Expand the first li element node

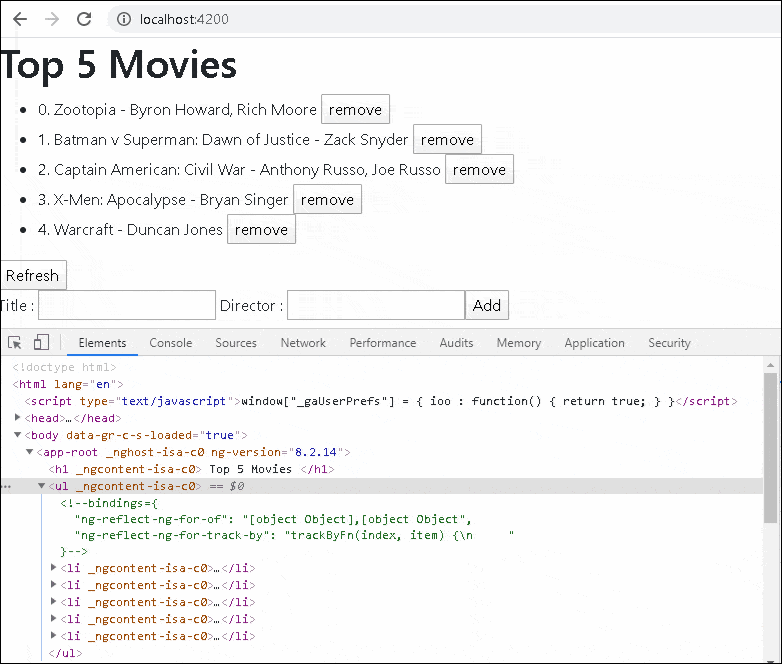[53, 567]
